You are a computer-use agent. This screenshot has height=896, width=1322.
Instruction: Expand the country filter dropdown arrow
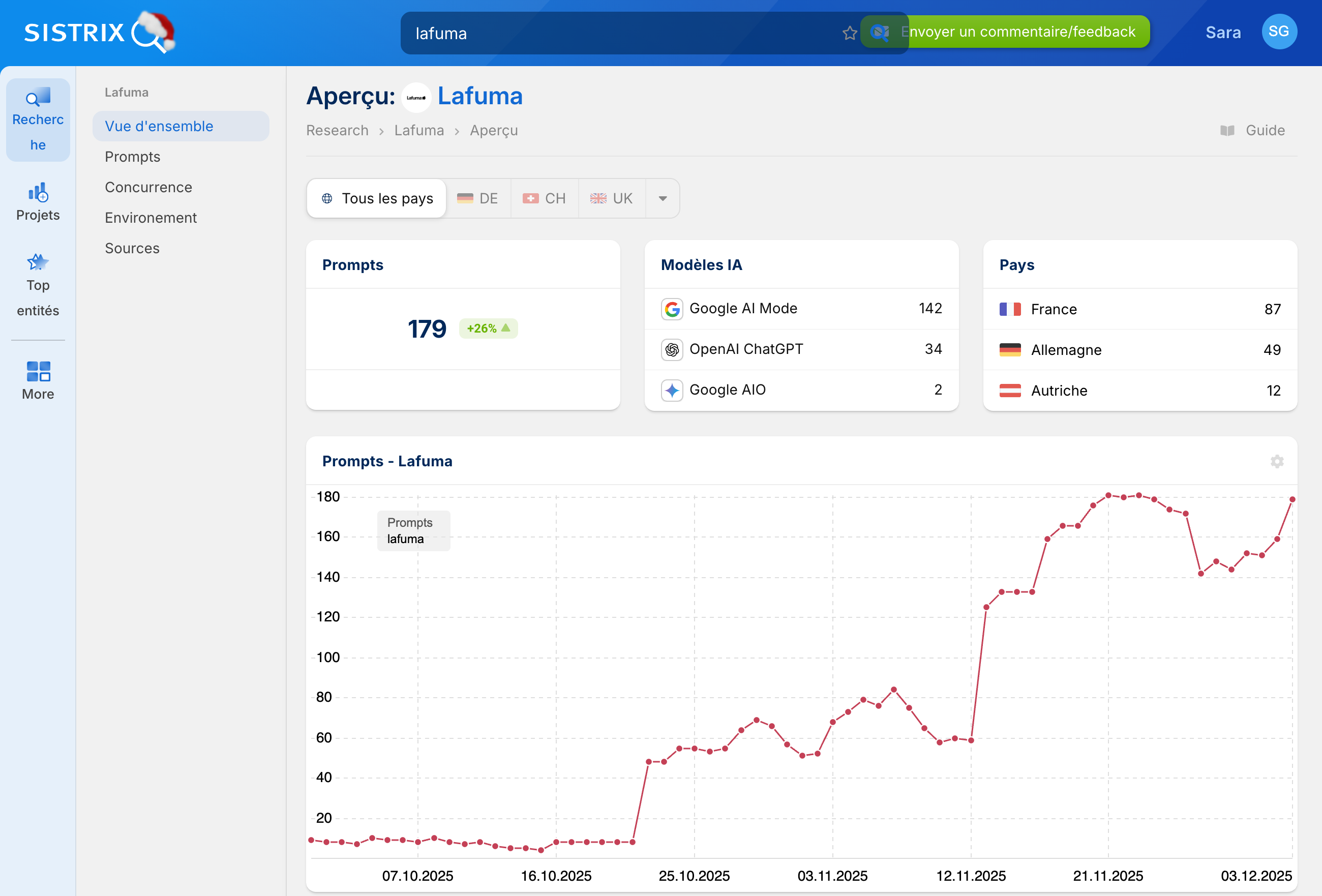663,198
